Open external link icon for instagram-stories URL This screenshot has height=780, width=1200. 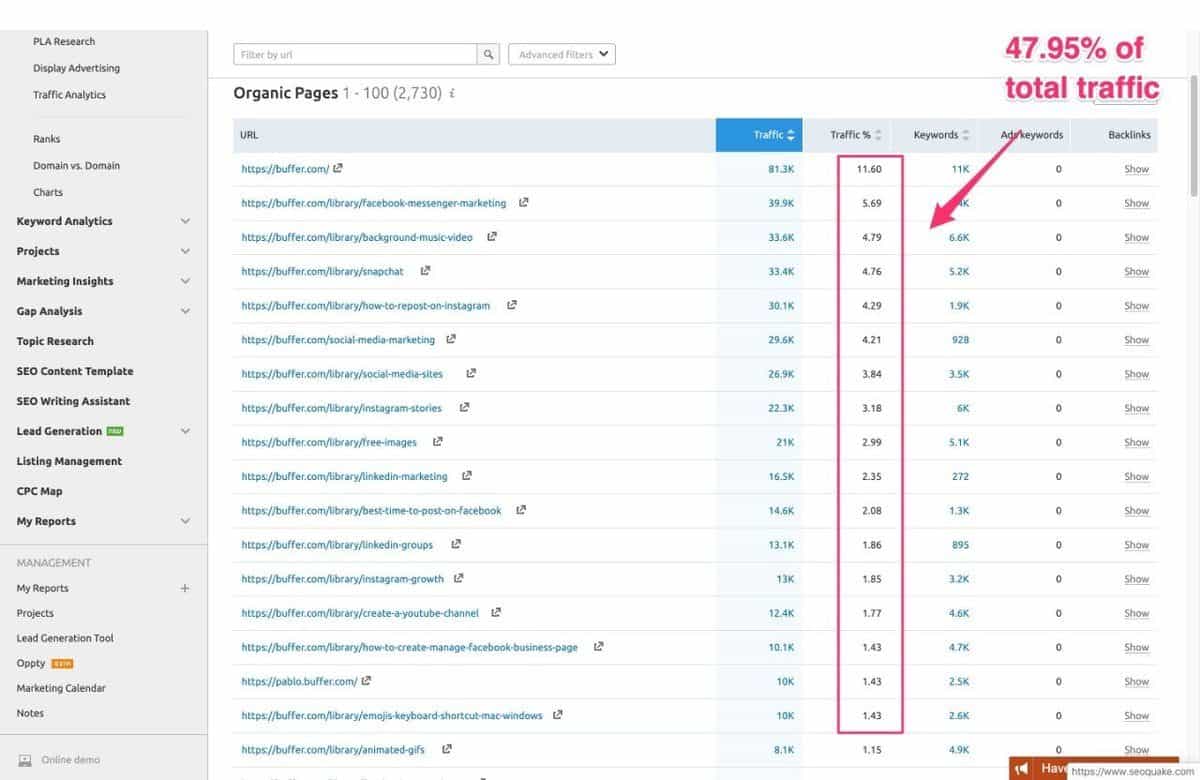pyautogui.click(x=464, y=408)
